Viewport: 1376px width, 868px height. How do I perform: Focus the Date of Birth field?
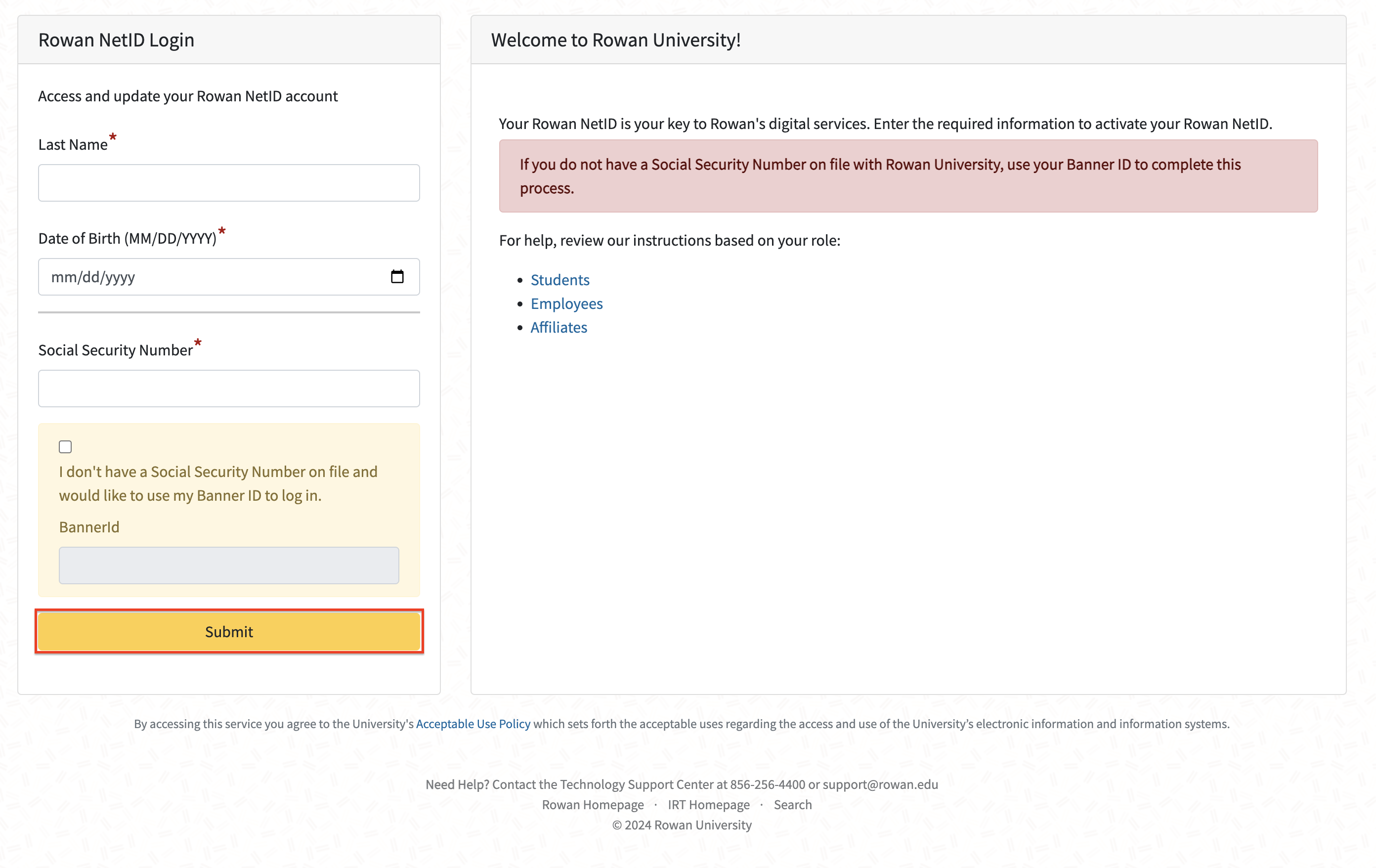click(228, 277)
